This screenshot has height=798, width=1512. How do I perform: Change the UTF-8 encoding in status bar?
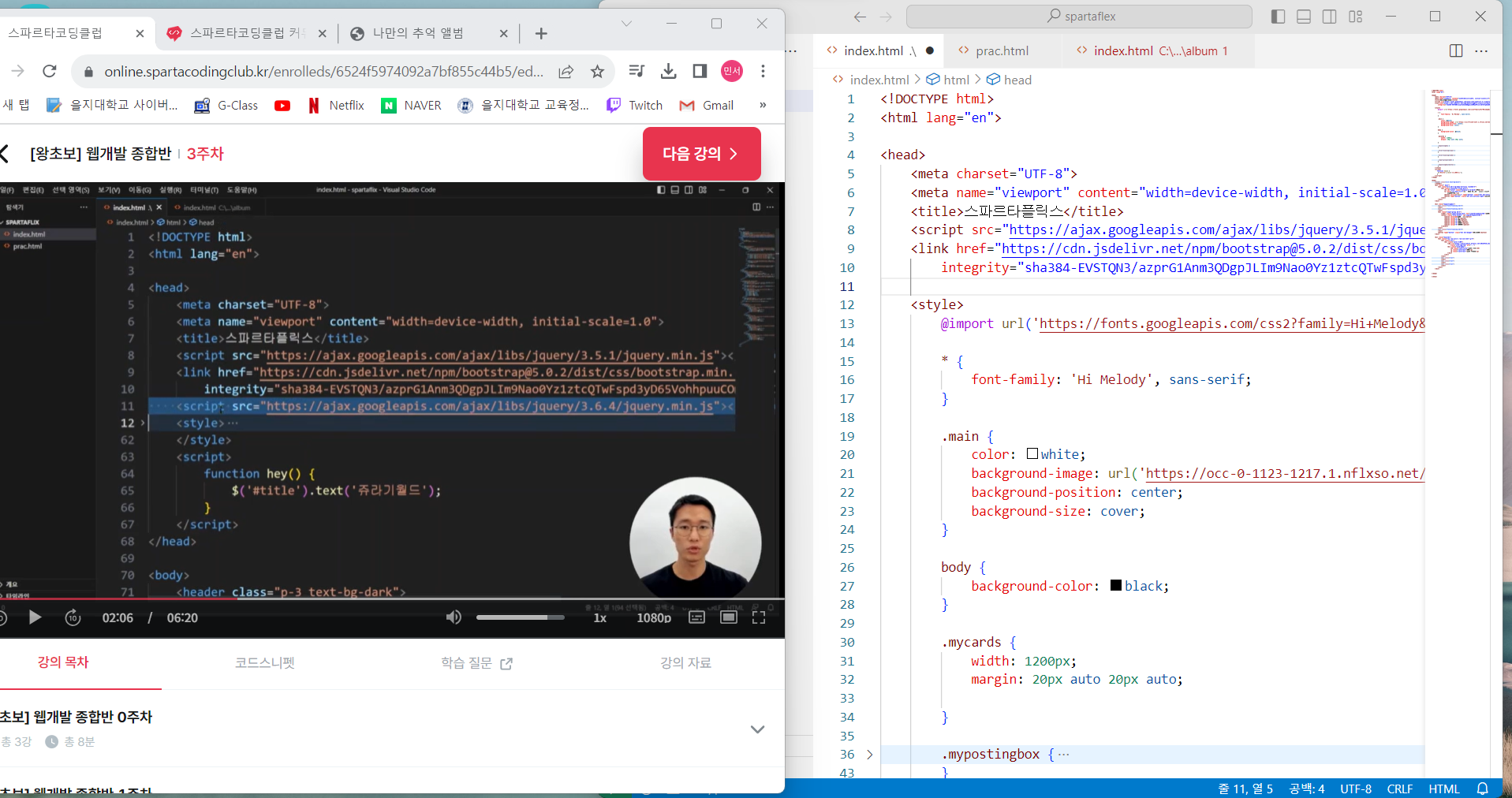click(1356, 789)
